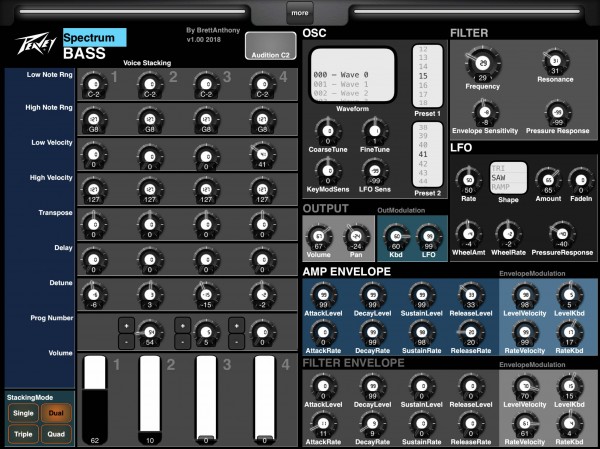Click the FineTune knob

(375, 132)
